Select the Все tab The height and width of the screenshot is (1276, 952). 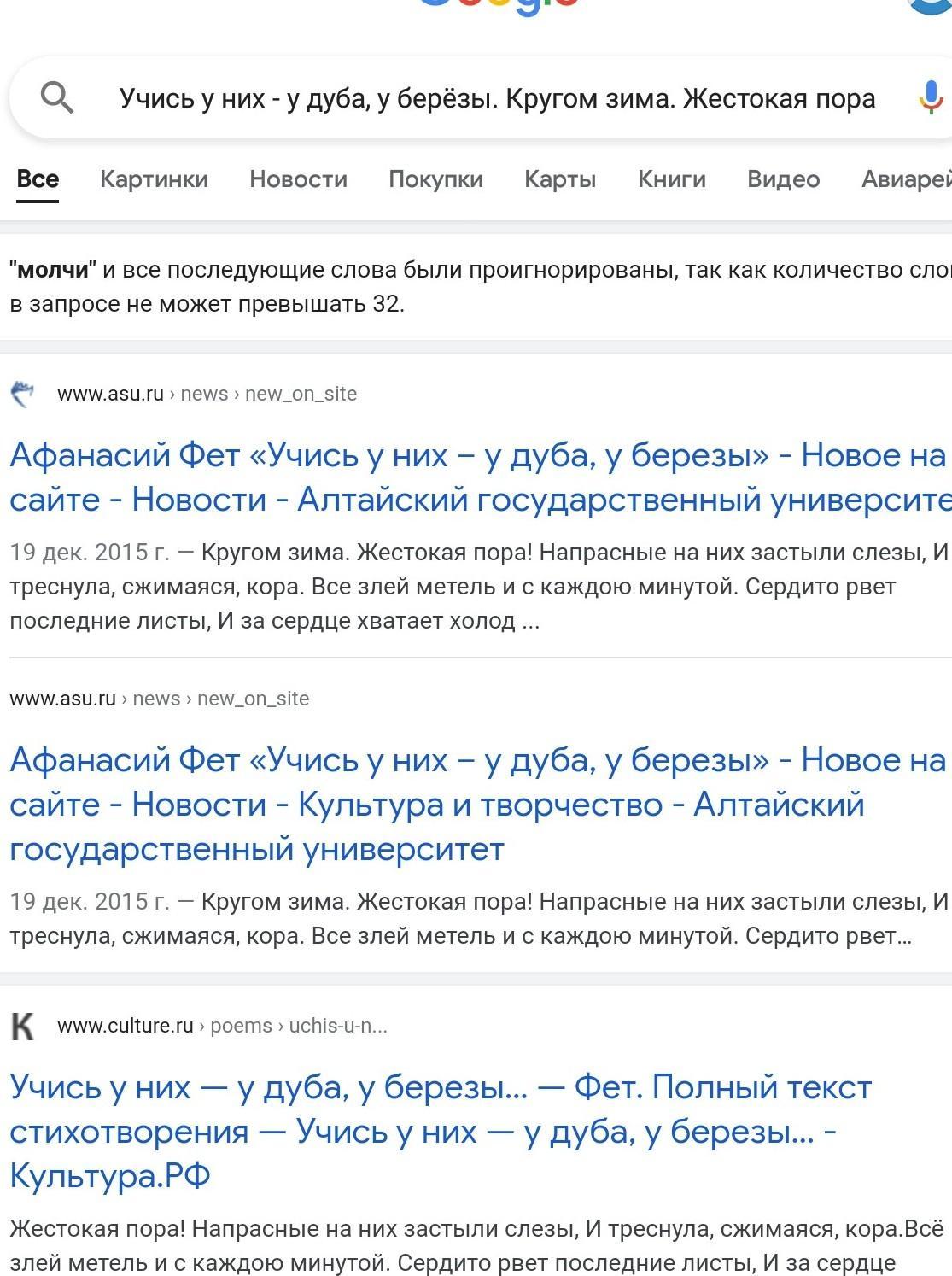tap(38, 179)
